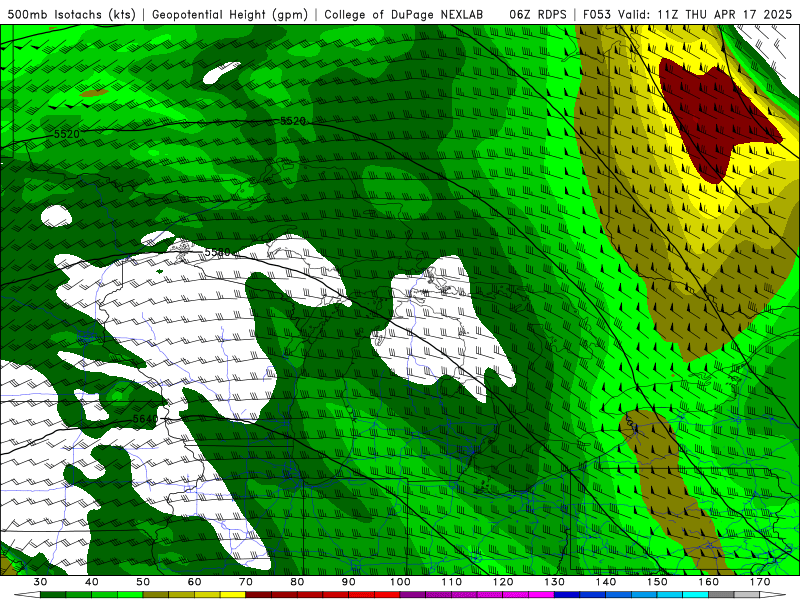Screen dimensions: 800x600
Task: Click the "06Z RDPS" model run label
Action: coord(538,15)
